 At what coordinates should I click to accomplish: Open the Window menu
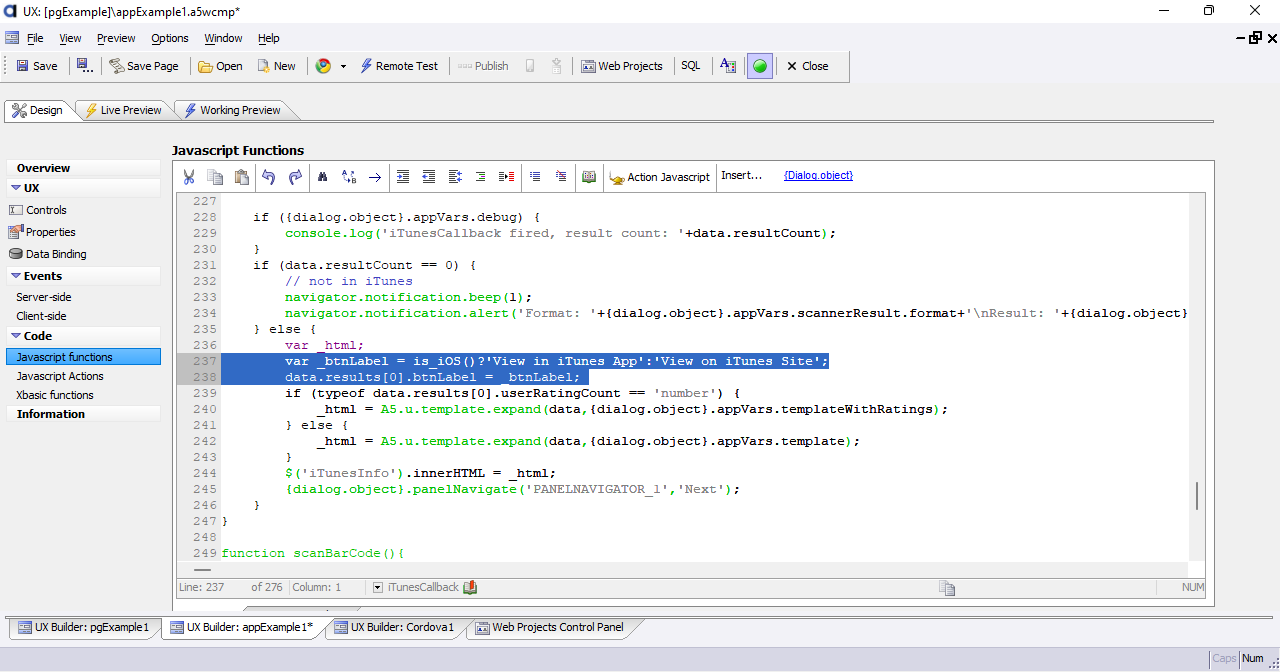pos(223,38)
